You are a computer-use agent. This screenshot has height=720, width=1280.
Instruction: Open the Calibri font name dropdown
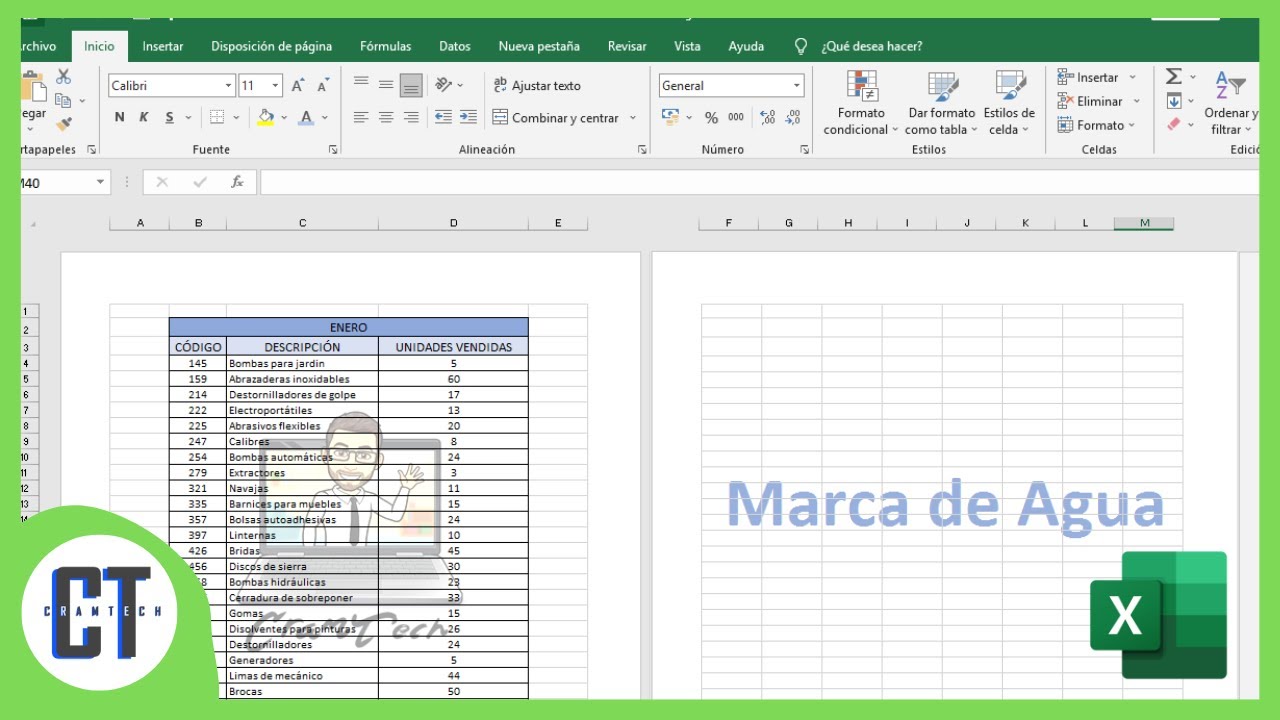tap(229, 86)
